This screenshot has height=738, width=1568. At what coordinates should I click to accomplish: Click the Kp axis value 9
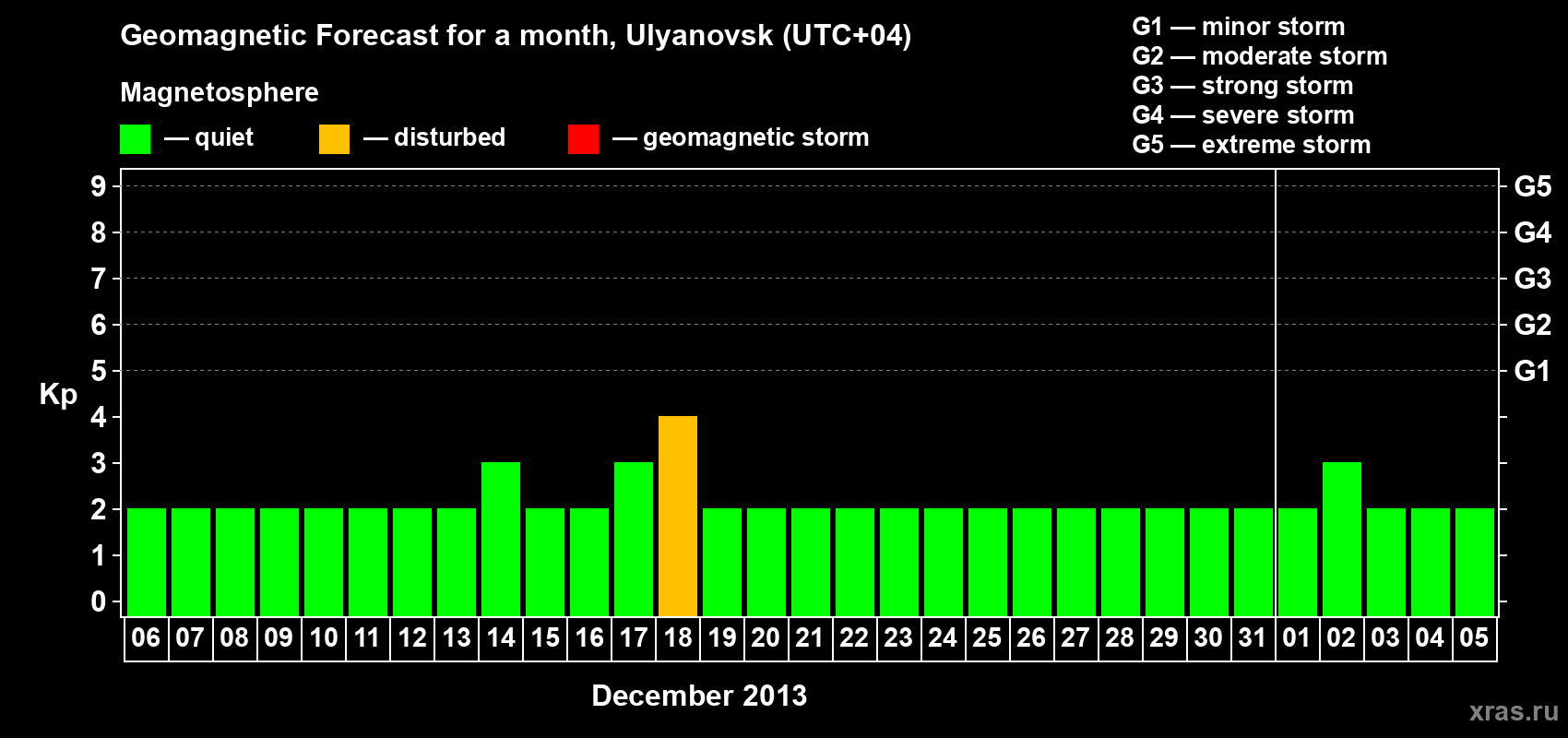click(99, 186)
